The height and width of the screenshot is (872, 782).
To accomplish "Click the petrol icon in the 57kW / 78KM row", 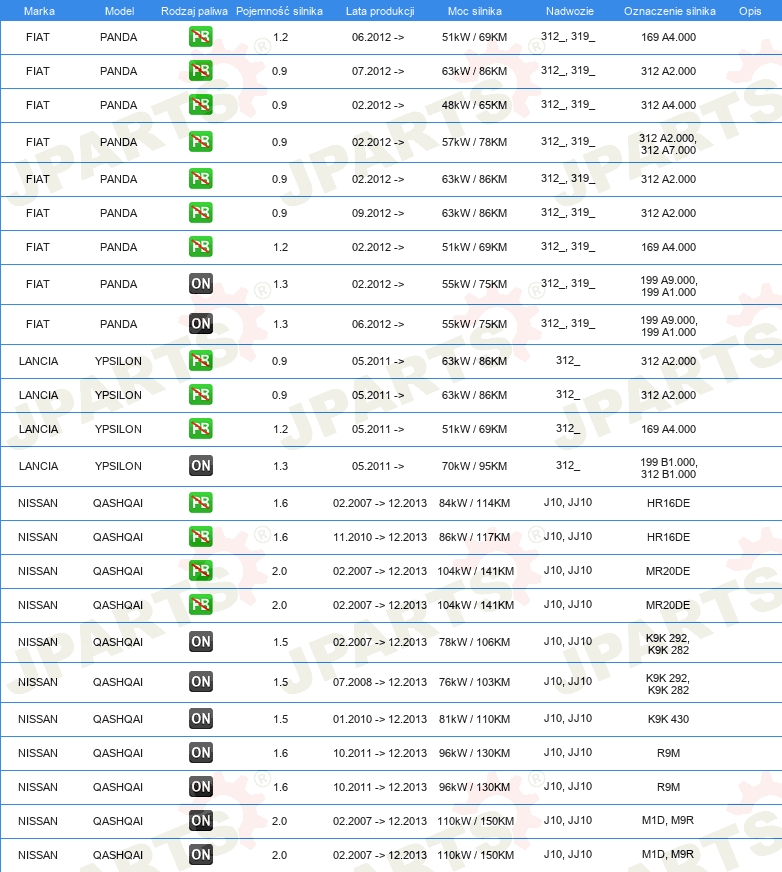I will [200, 142].
